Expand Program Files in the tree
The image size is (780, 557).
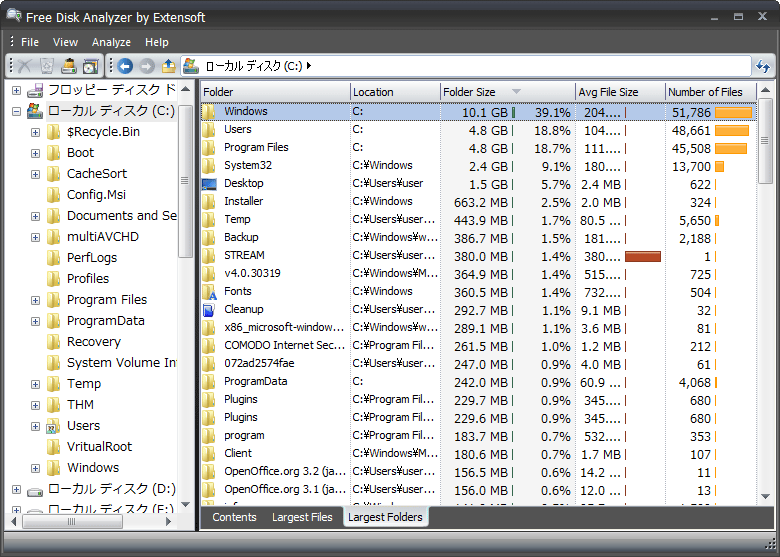point(35,300)
